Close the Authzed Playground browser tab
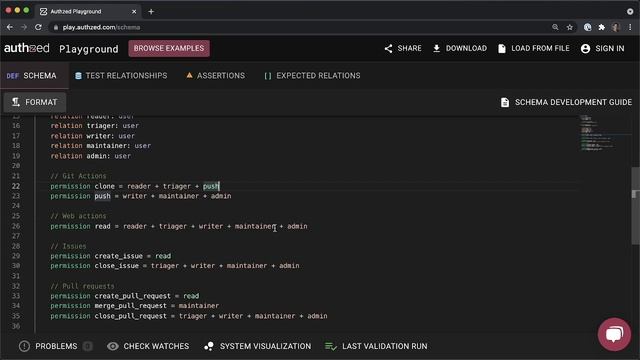The height and width of the screenshot is (360, 640). click(134, 12)
